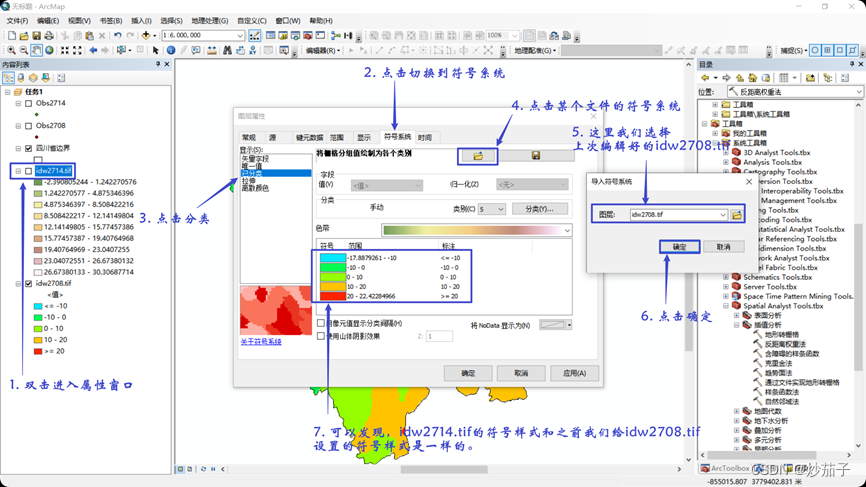Click 应用(A) in layer properties

pyautogui.click(x=574, y=373)
